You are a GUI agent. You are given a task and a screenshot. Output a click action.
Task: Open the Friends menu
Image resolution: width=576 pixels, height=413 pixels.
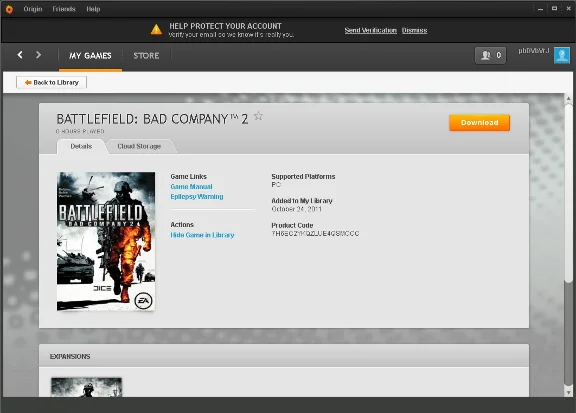(64, 9)
